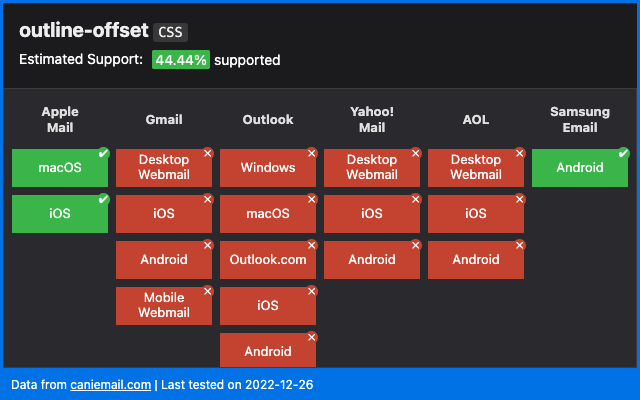This screenshot has width=640, height=400.
Task: Select the Samsung Email column header
Action: click(x=580, y=120)
